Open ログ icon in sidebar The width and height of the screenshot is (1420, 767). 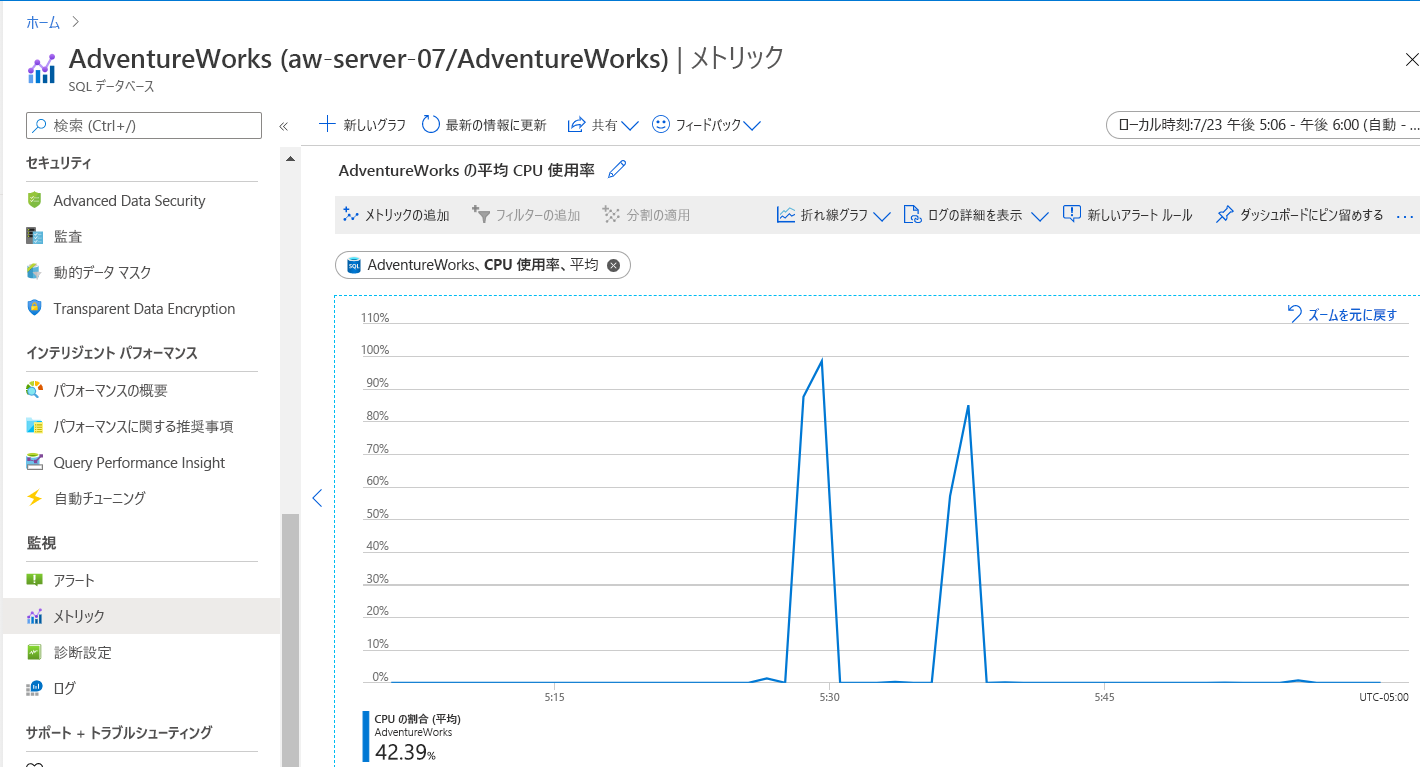pyautogui.click(x=35, y=688)
